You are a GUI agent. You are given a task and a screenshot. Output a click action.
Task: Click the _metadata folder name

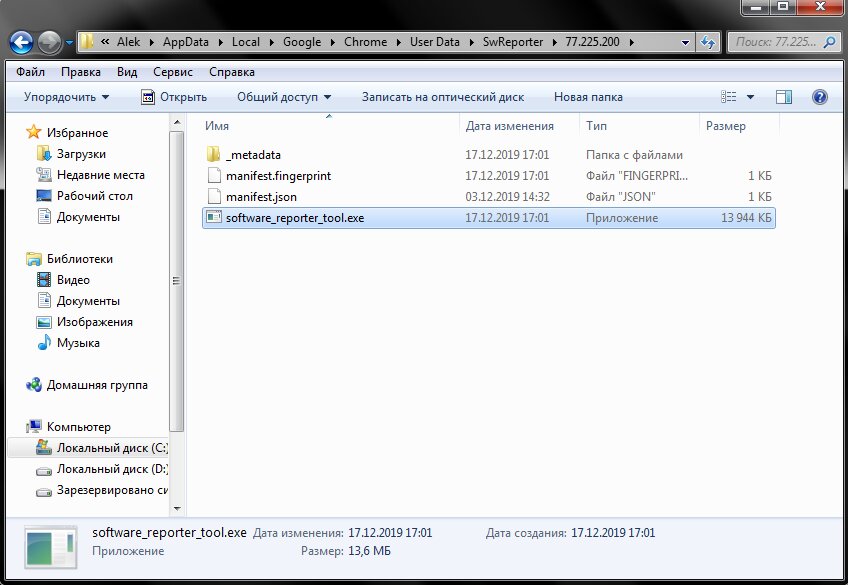tap(253, 155)
